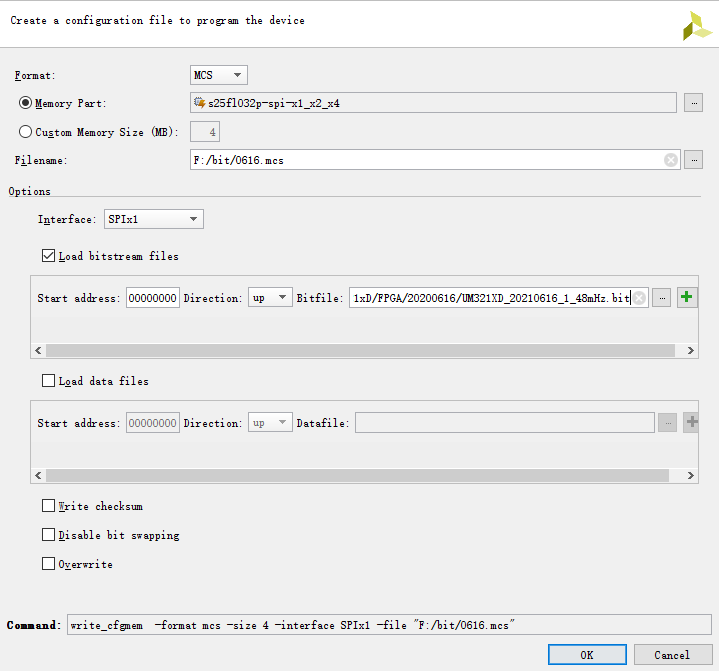
Task: Click the memory part chip icon
Action: pos(199,103)
